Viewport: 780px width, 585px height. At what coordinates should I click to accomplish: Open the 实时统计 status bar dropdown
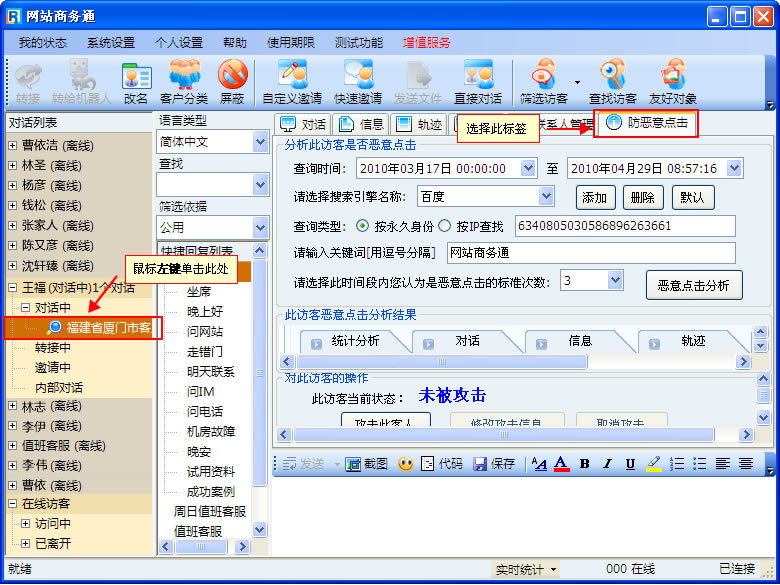526,569
